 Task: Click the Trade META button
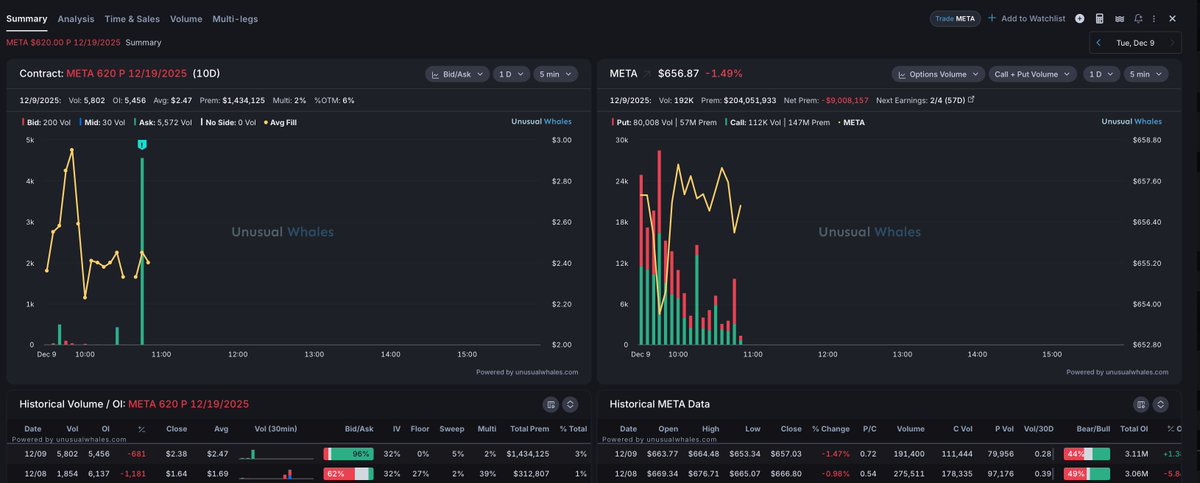pyautogui.click(x=954, y=19)
